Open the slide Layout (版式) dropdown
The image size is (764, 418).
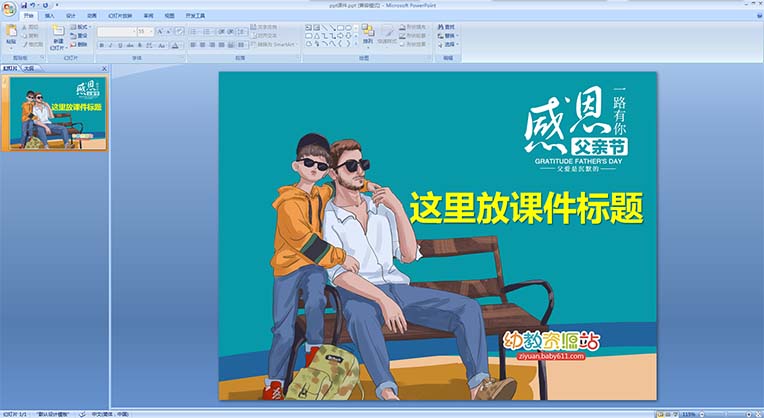[x=80, y=27]
